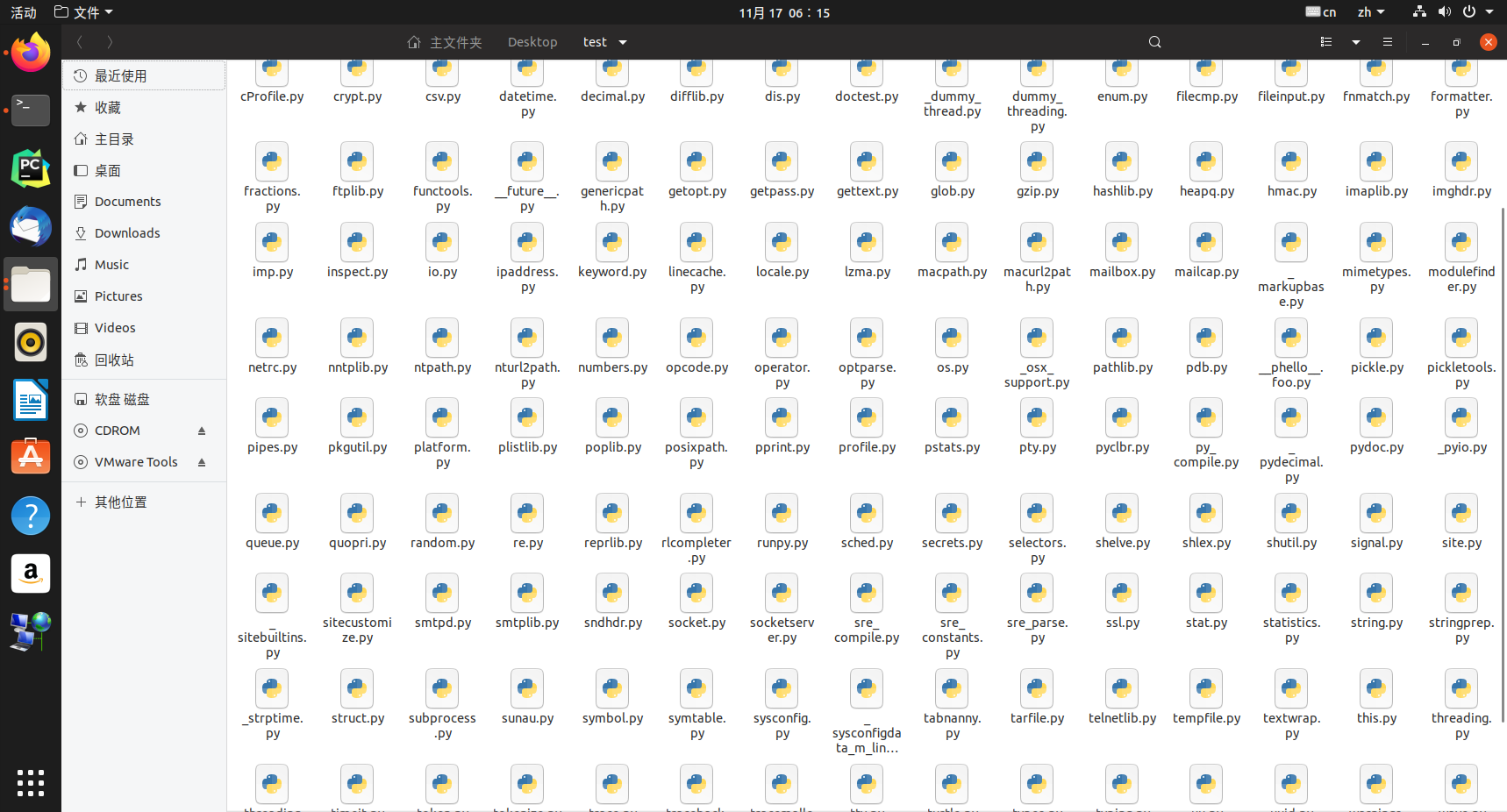The height and width of the screenshot is (812, 1507).
Task: Open the hamburger menu in header
Action: point(1387,42)
